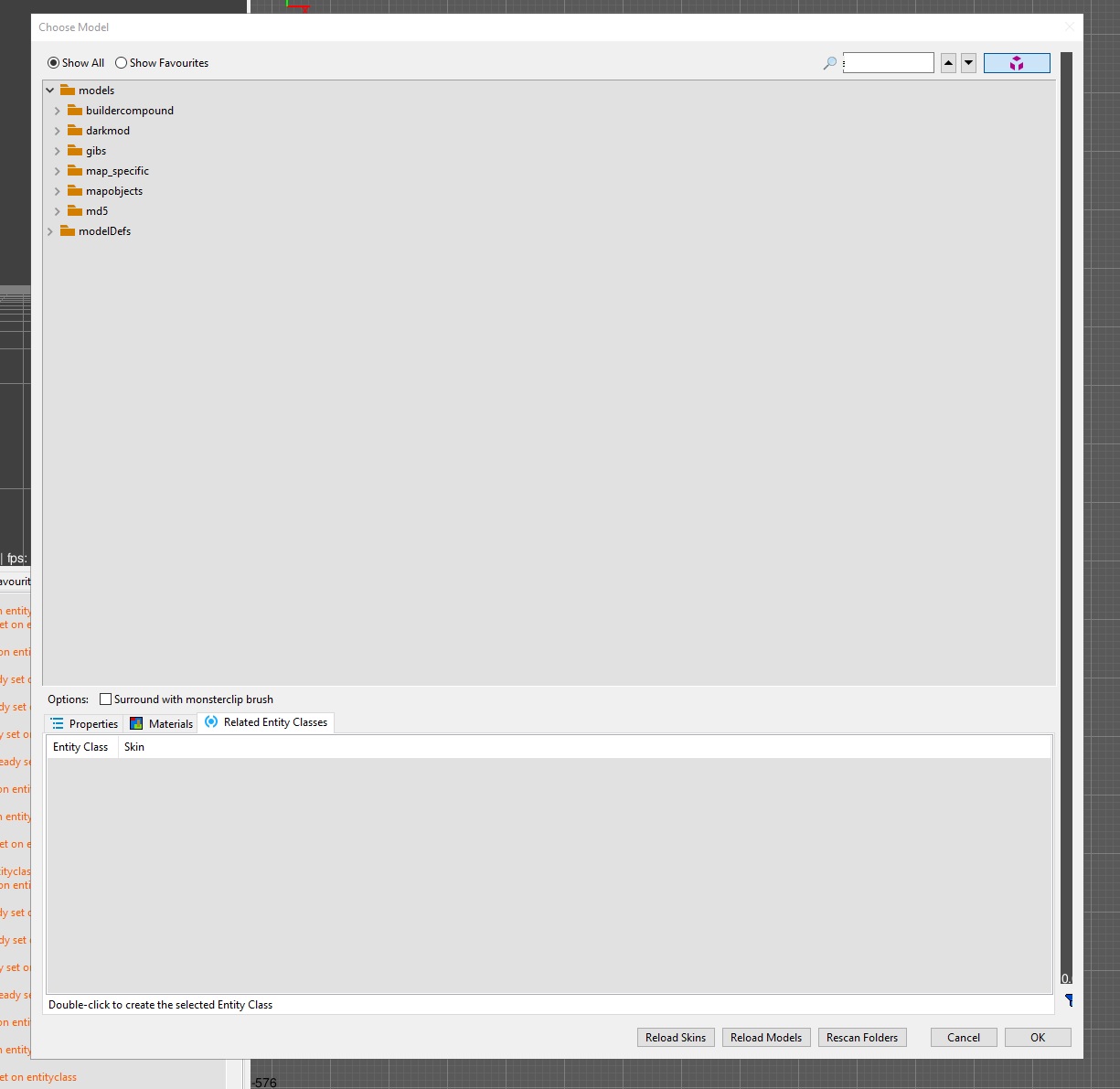Select the Show All radio button
This screenshot has height=1089, width=1120.
click(54, 63)
